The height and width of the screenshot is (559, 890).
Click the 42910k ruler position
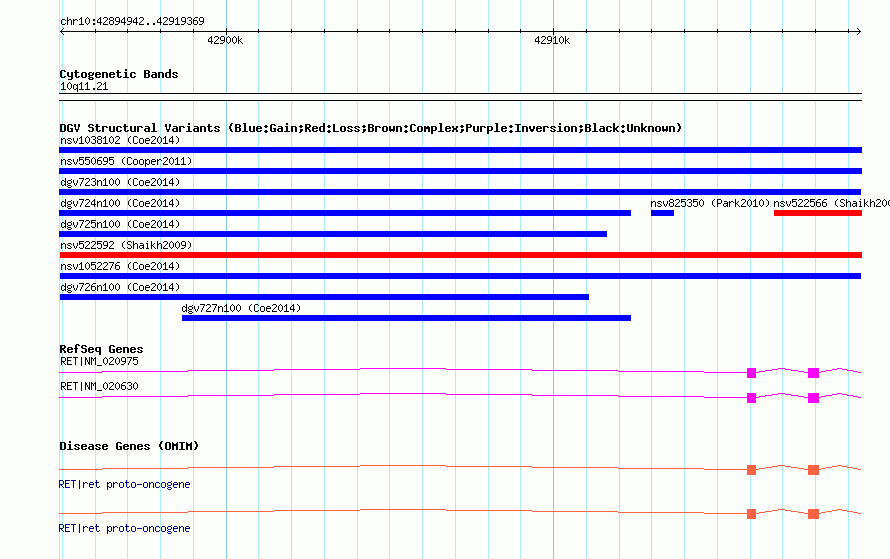tap(552, 40)
